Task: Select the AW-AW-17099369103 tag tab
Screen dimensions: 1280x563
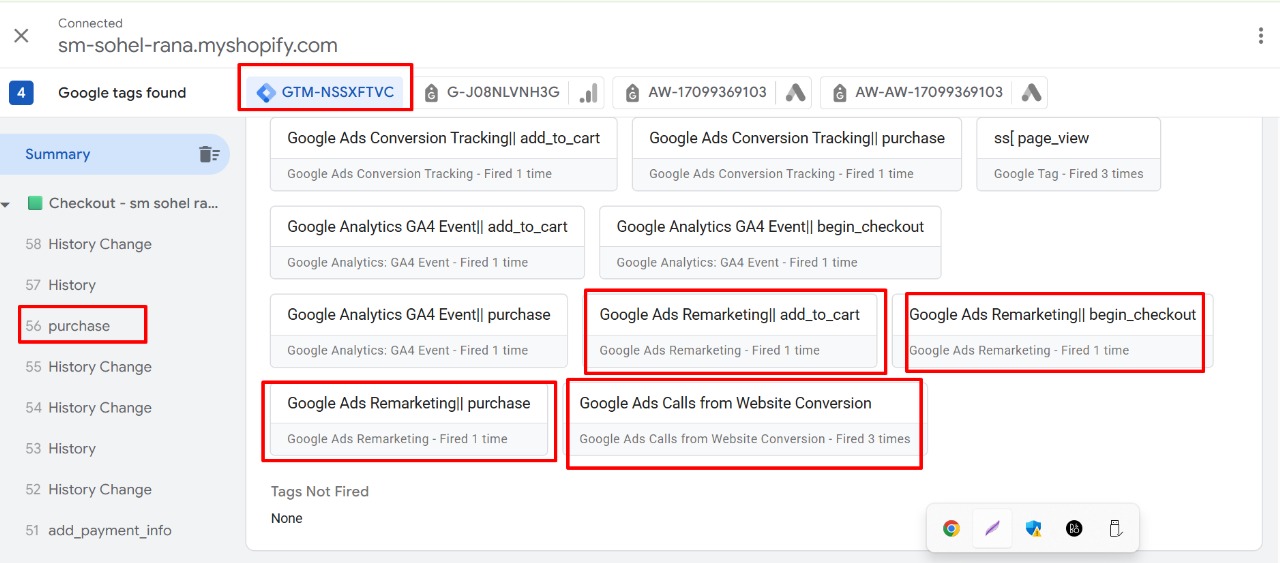Action: (x=916, y=92)
